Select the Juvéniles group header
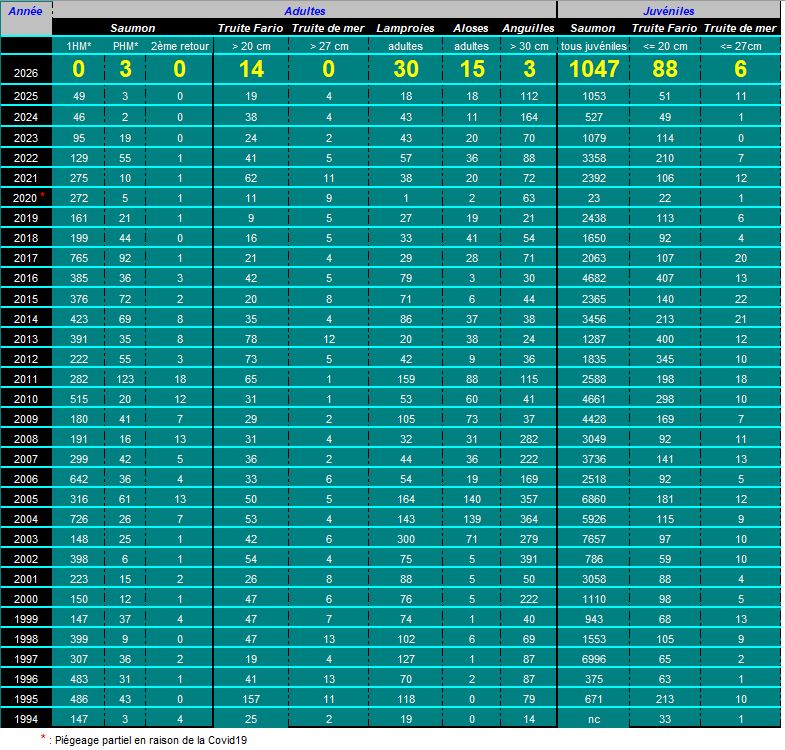The image size is (785, 750). 669,11
